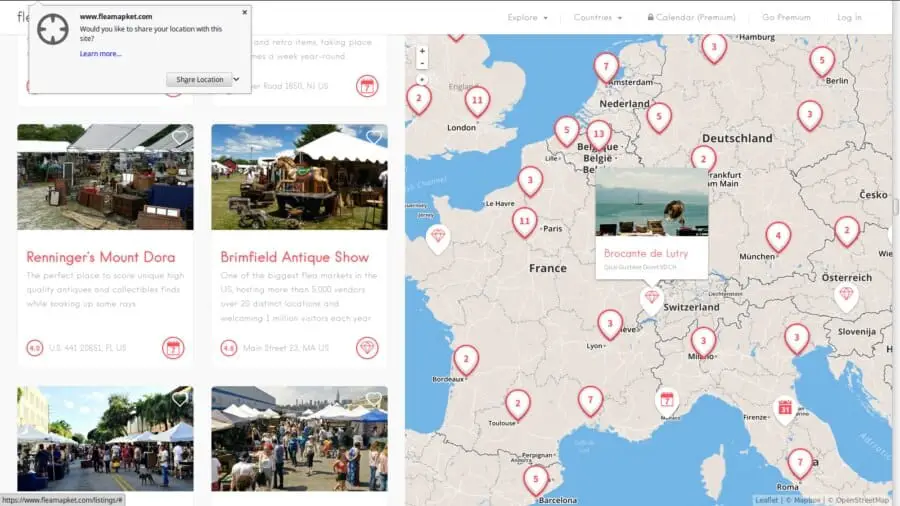Open cluster 11 marker near London
Screen dimensions: 900x506
point(477,102)
